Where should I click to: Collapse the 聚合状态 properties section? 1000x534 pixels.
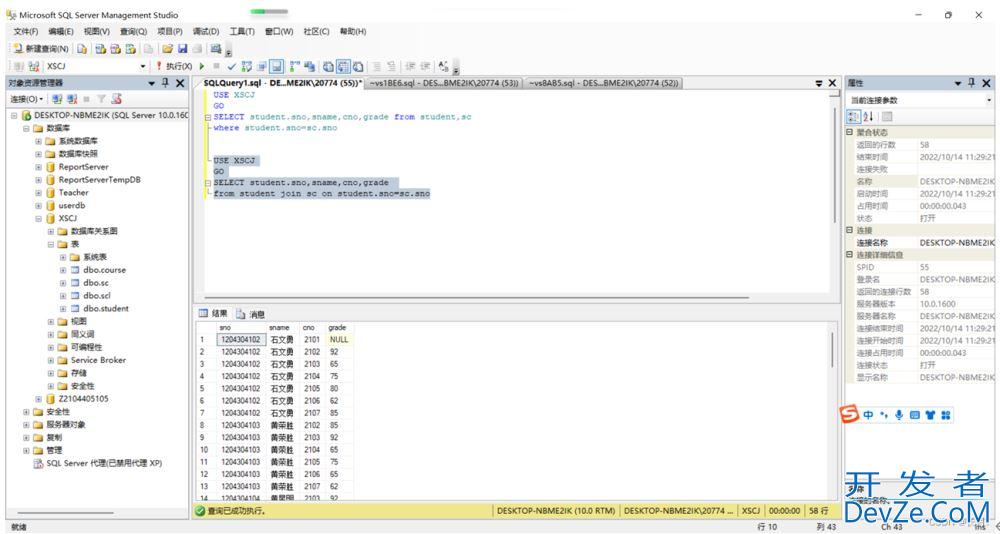tap(849, 132)
